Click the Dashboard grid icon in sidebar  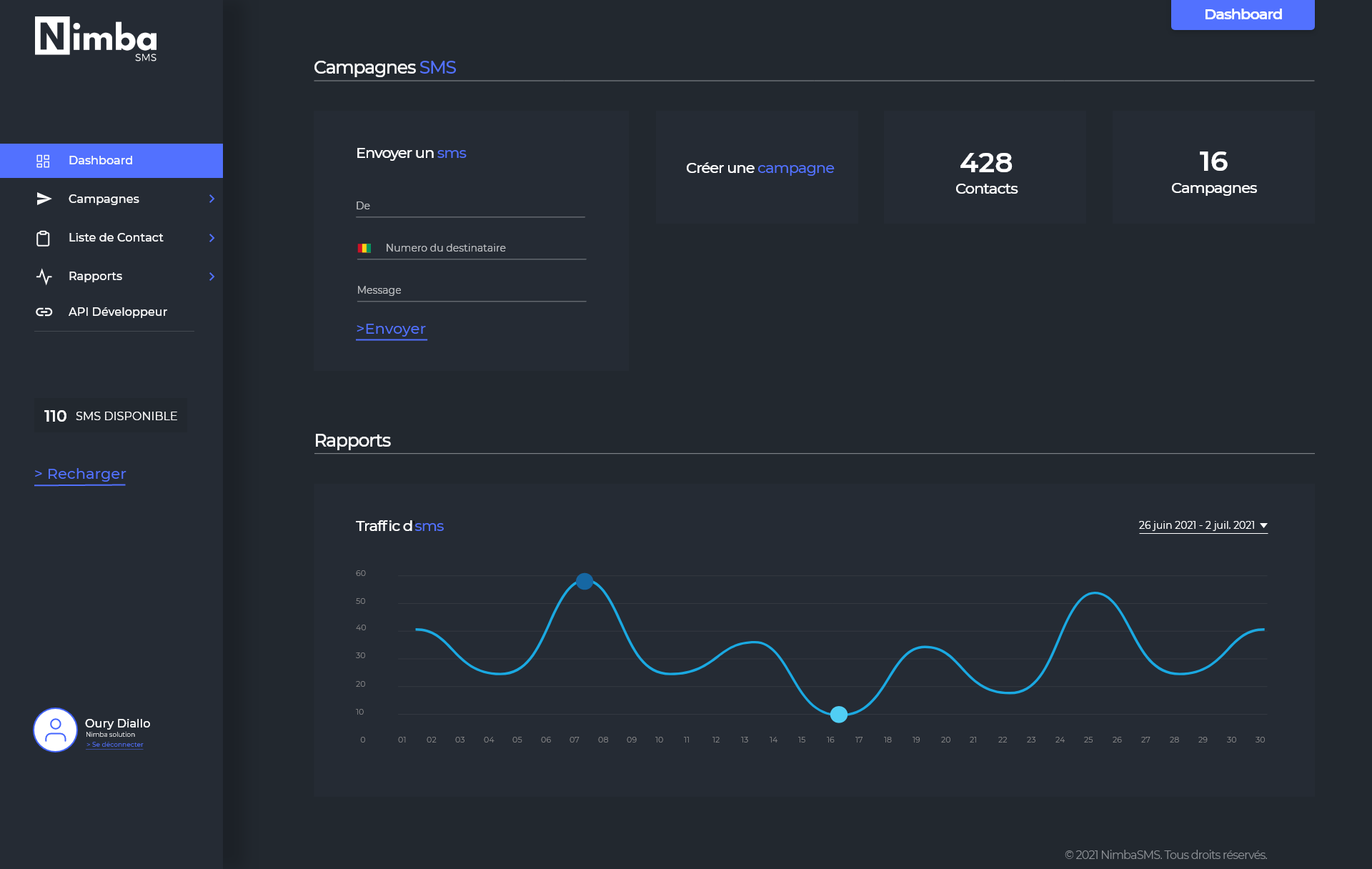(43, 161)
